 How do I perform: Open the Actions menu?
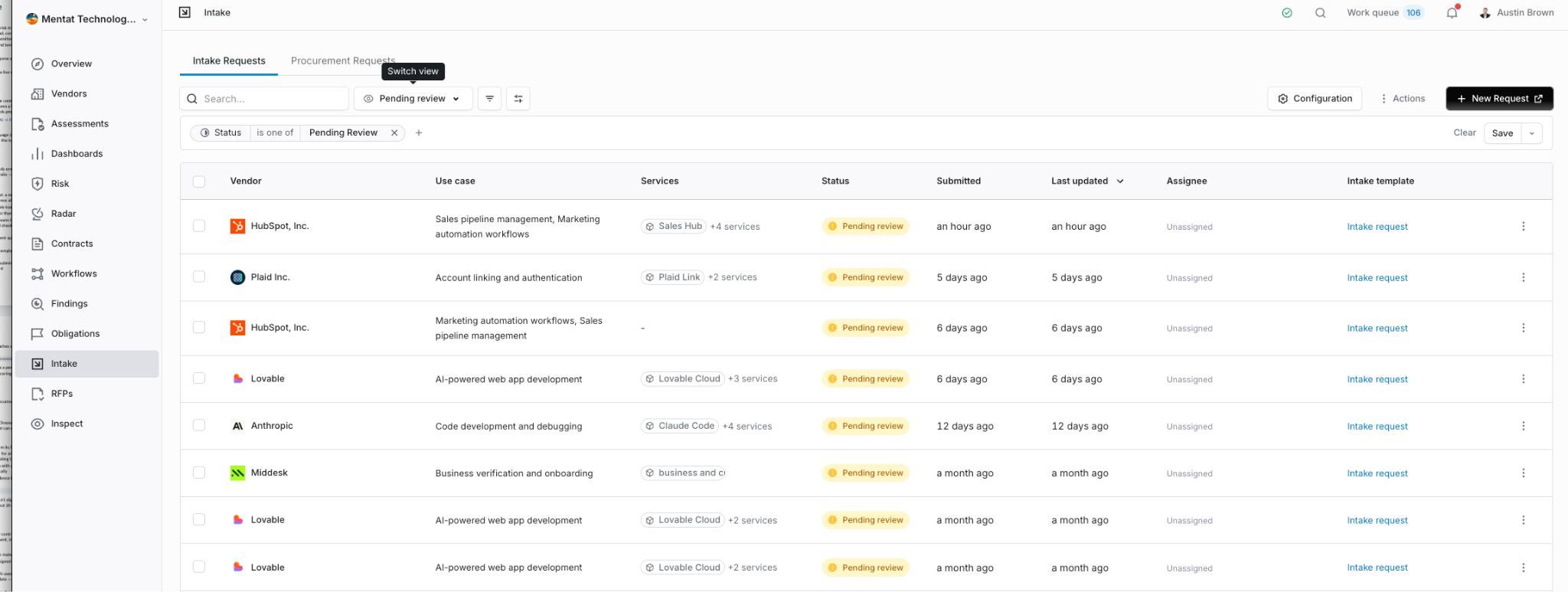[1403, 98]
